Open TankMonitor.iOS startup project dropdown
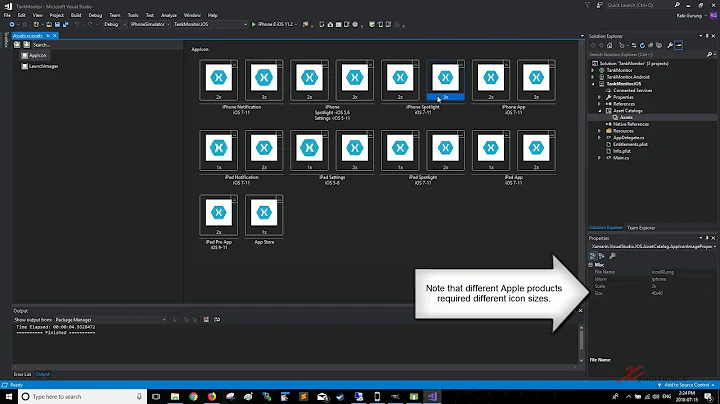Viewport: 720px width, 404px height. click(210, 24)
